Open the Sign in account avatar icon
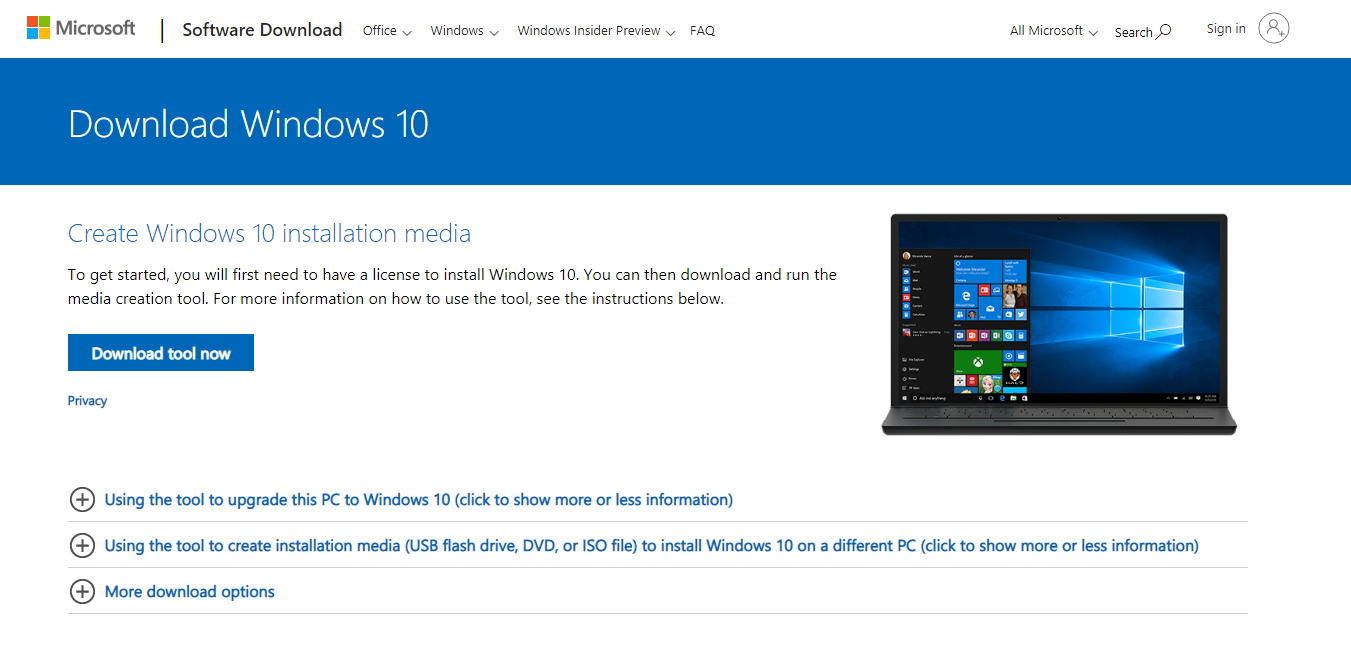The width and height of the screenshot is (1351, 654). pos(1274,28)
